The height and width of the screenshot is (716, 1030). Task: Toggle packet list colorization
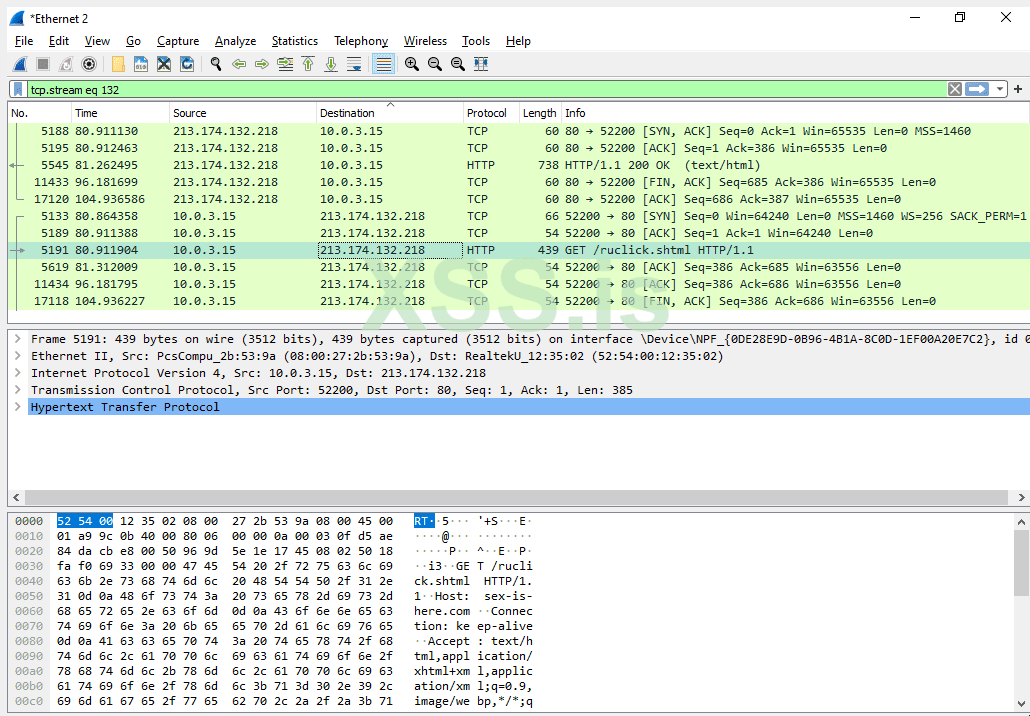pos(382,64)
